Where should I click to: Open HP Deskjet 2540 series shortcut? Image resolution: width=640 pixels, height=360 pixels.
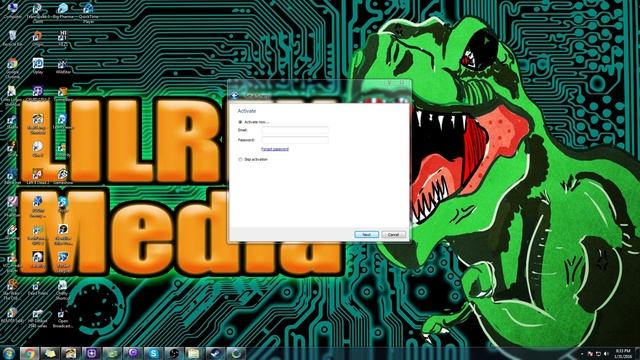[38, 318]
